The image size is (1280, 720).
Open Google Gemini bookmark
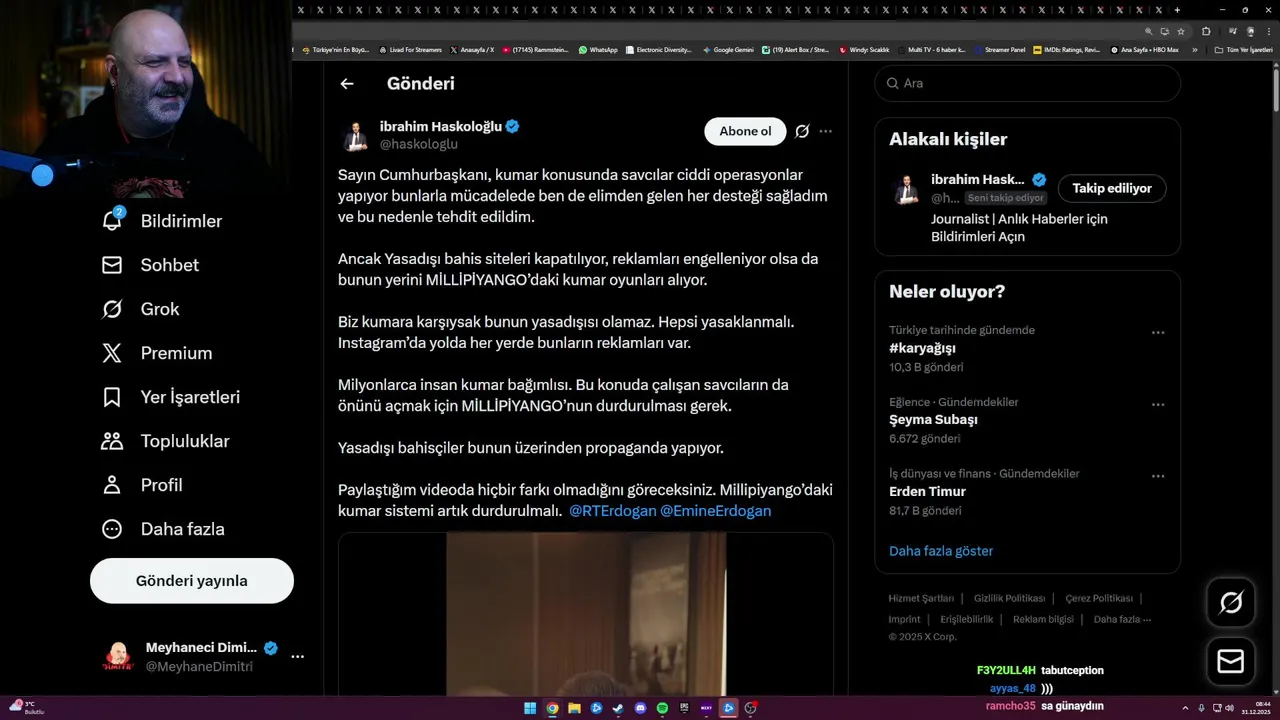(728, 49)
